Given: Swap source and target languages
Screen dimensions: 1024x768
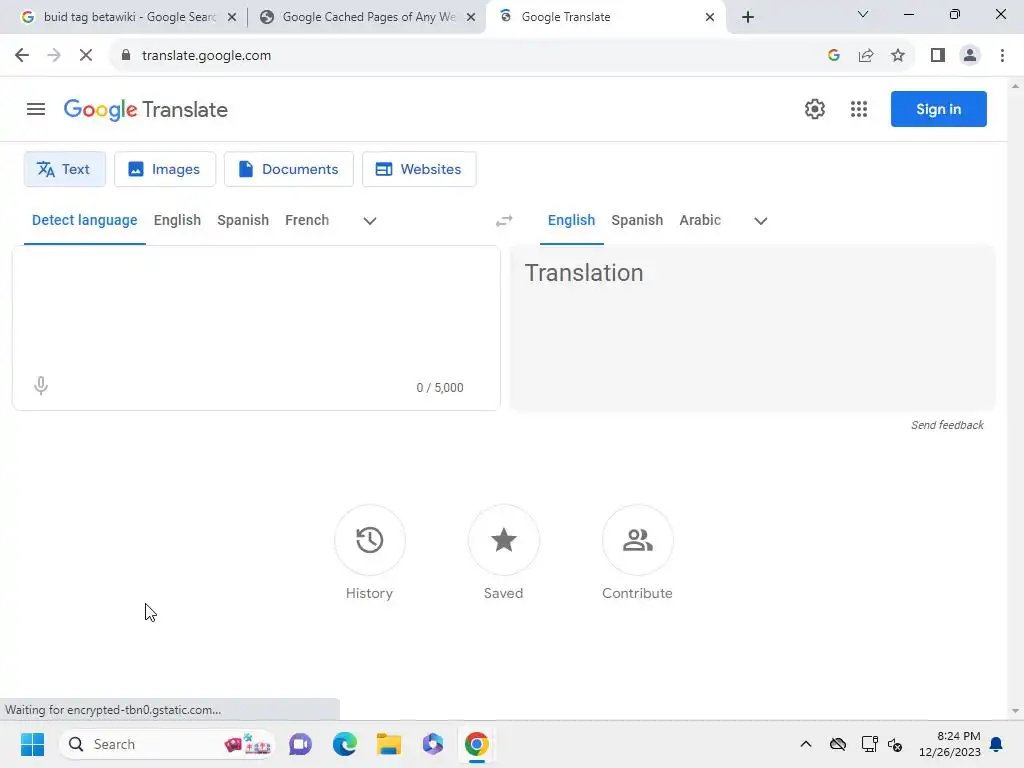Looking at the screenshot, I should coord(504,221).
